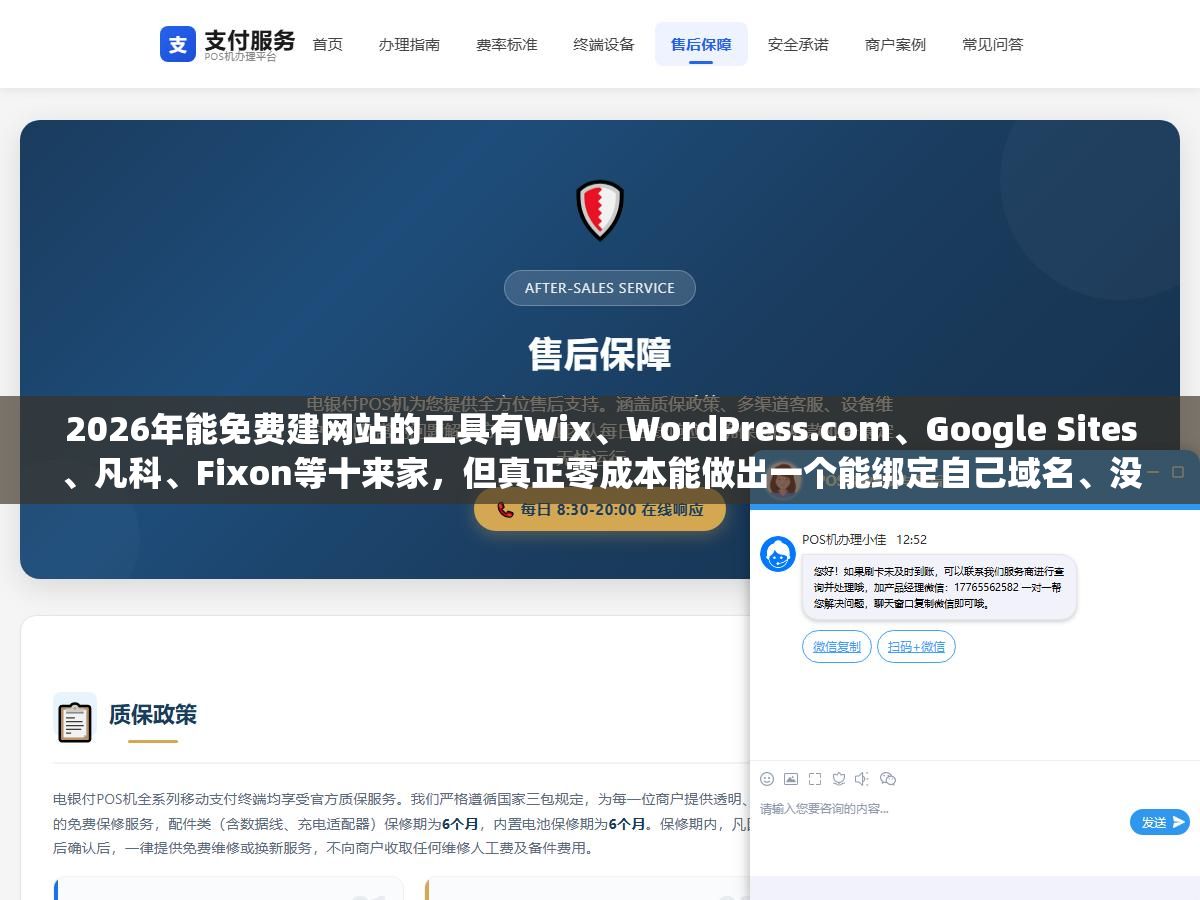This screenshot has height=900, width=1200.
Task: Click the 支付服务 logo icon
Action: (178, 44)
